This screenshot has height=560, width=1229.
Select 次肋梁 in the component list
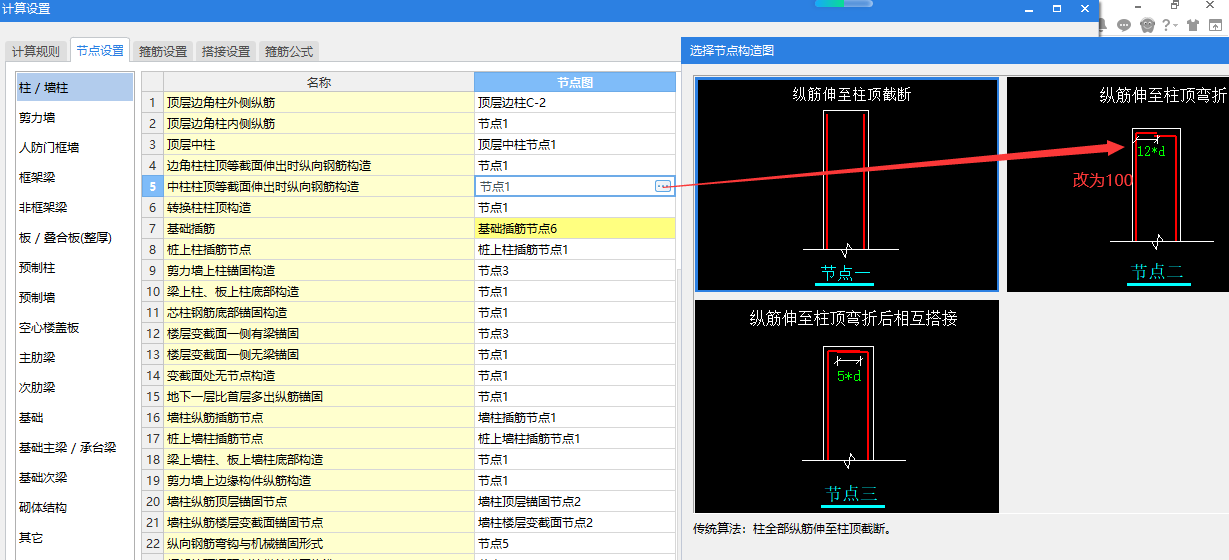pos(75,387)
